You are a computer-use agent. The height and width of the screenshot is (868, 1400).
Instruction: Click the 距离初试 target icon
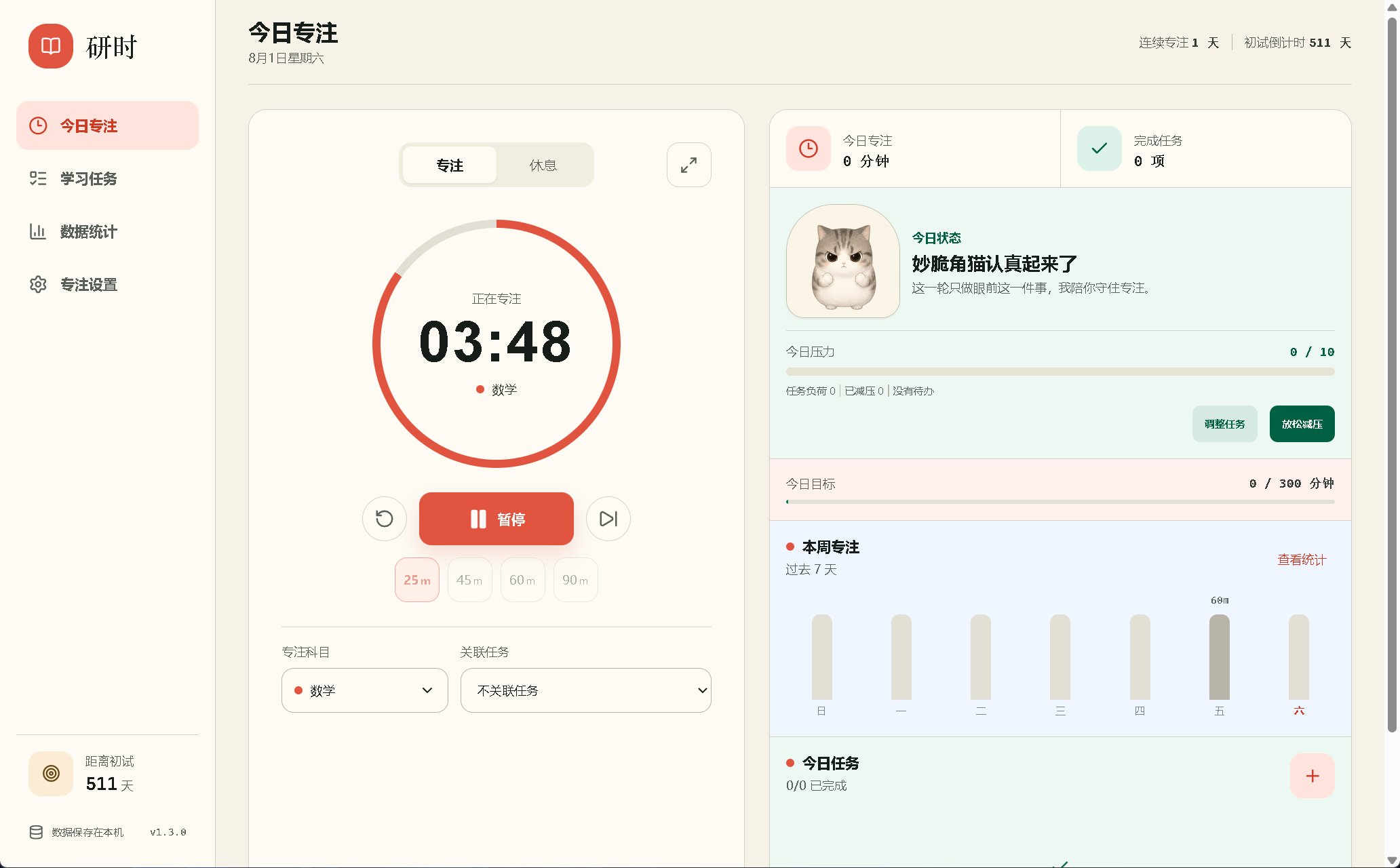(51, 774)
